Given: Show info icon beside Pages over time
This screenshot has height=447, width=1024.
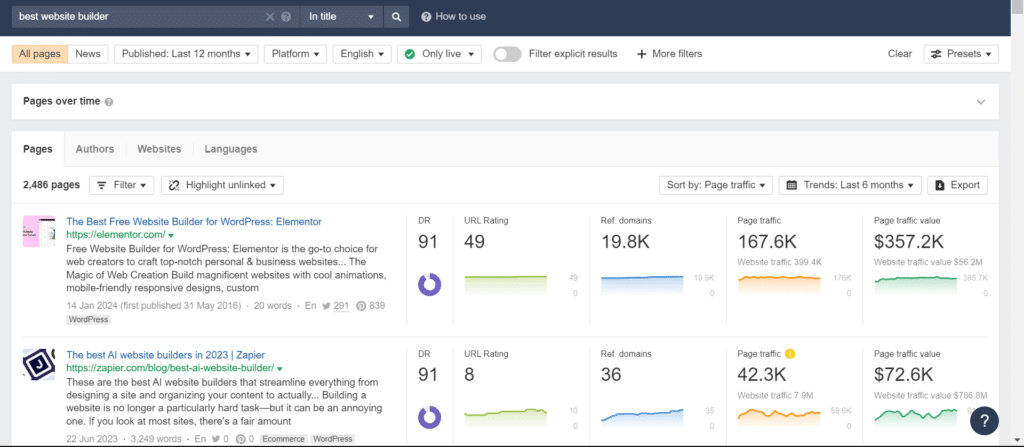Looking at the screenshot, I should pyautogui.click(x=109, y=102).
